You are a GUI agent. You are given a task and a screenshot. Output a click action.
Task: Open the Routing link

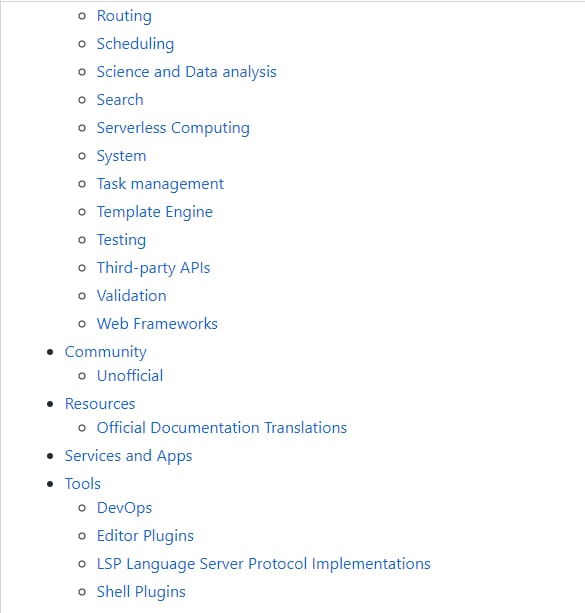click(x=124, y=16)
